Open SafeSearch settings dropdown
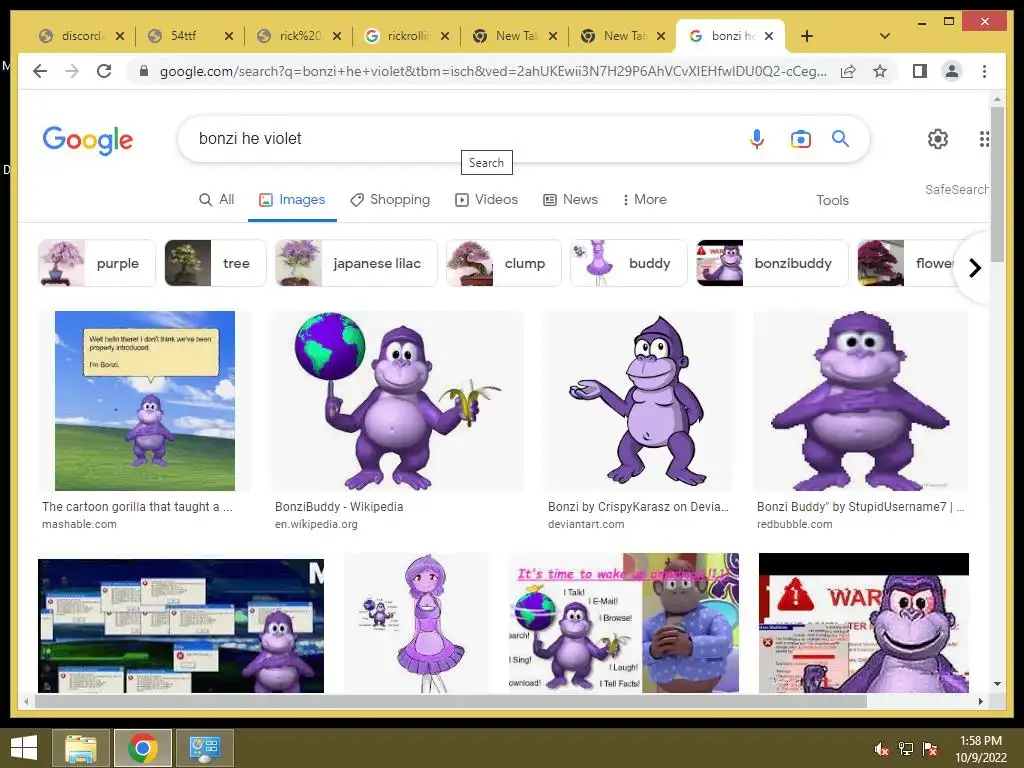This screenshot has width=1024, height=768. click(957, 189)
